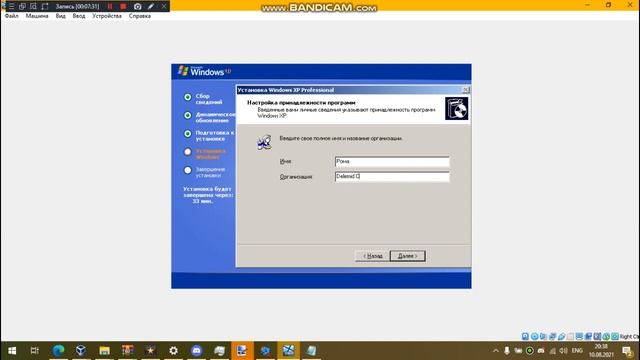The image size is (640, 360).
Task: Click VirtualBox hard disk activity indicator
Action: [x=525, y=336]
